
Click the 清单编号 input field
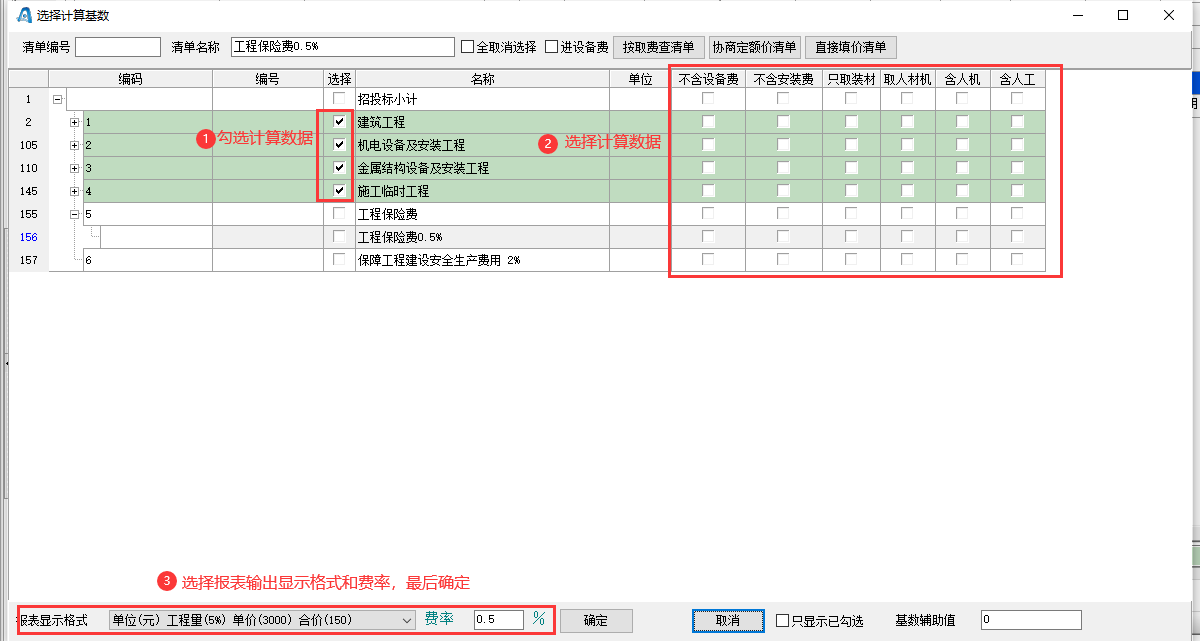118,47
